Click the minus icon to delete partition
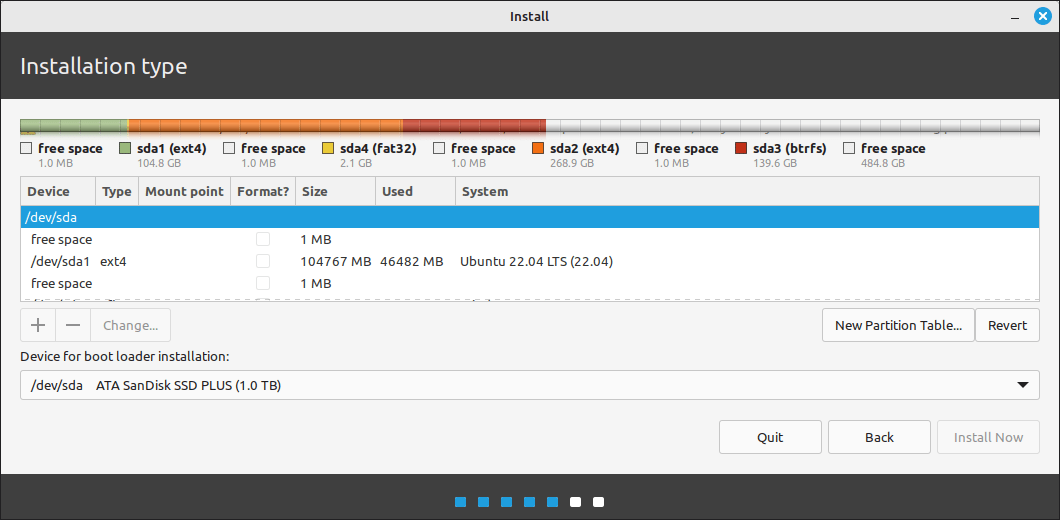 tap(73, 325)
